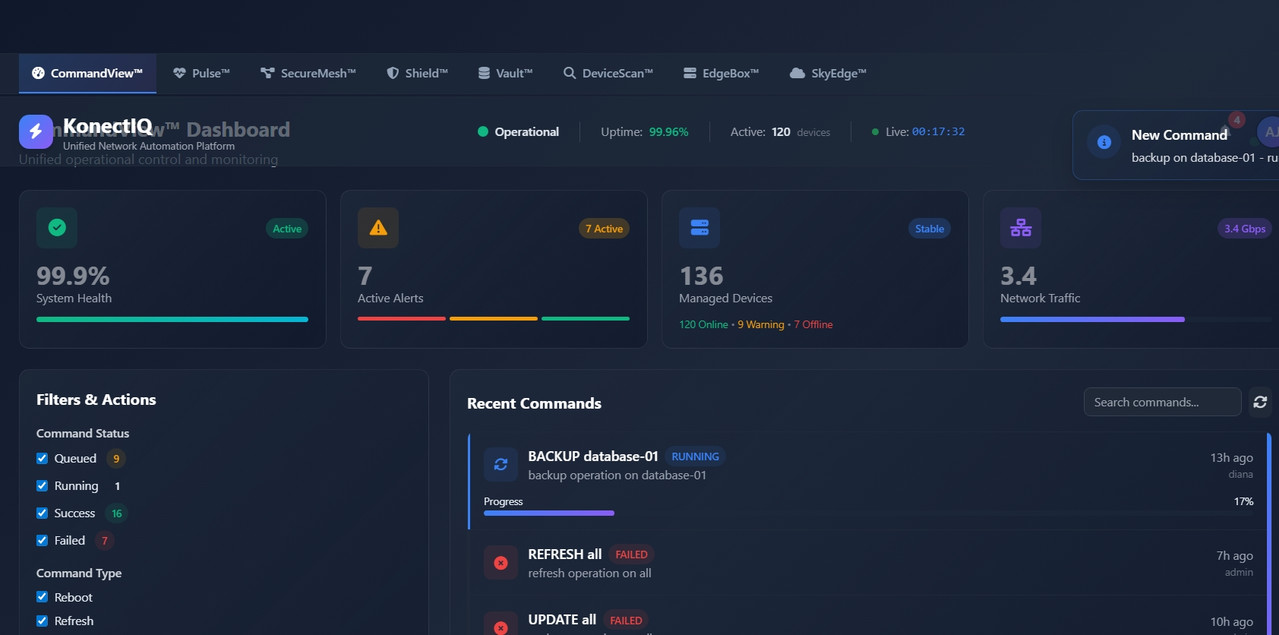
Task: Click the orange segment of alerts bar
Action: (x=494, y=319)
